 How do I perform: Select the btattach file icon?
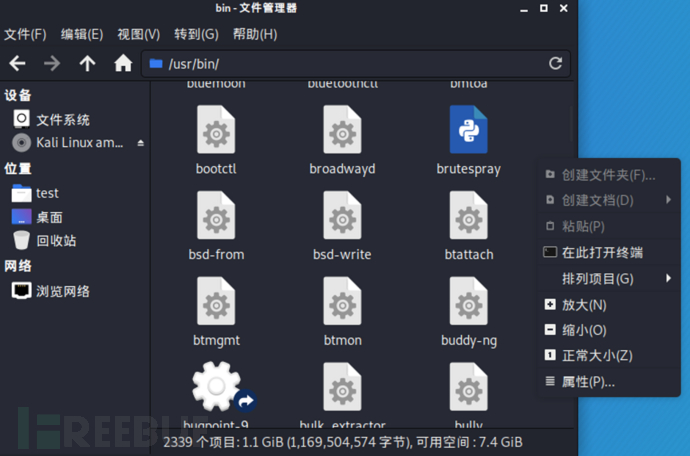(469, 215)
